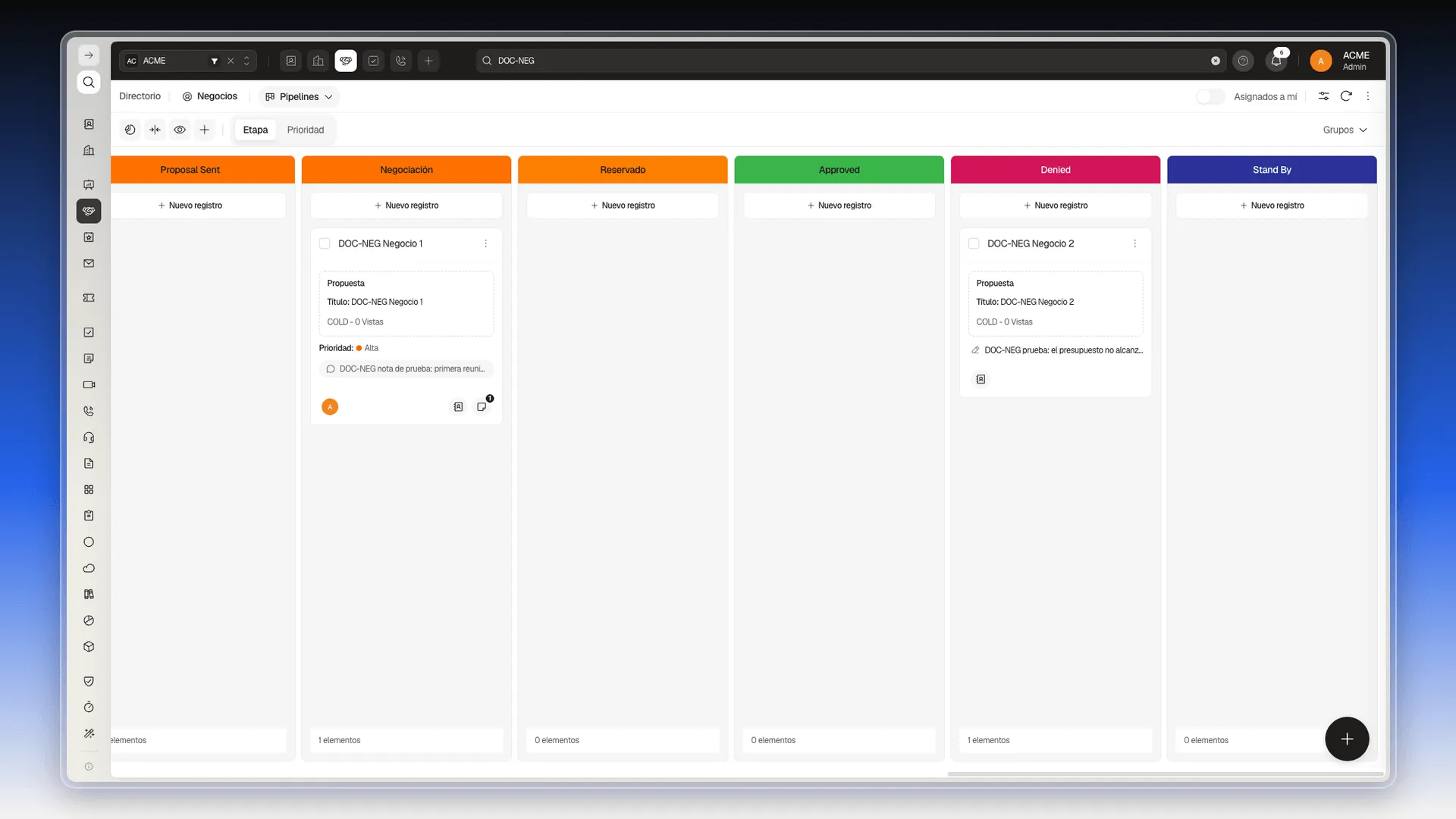Switch to the Etapa tab
Screen dimensions: 1456x819
pos(256,130)
